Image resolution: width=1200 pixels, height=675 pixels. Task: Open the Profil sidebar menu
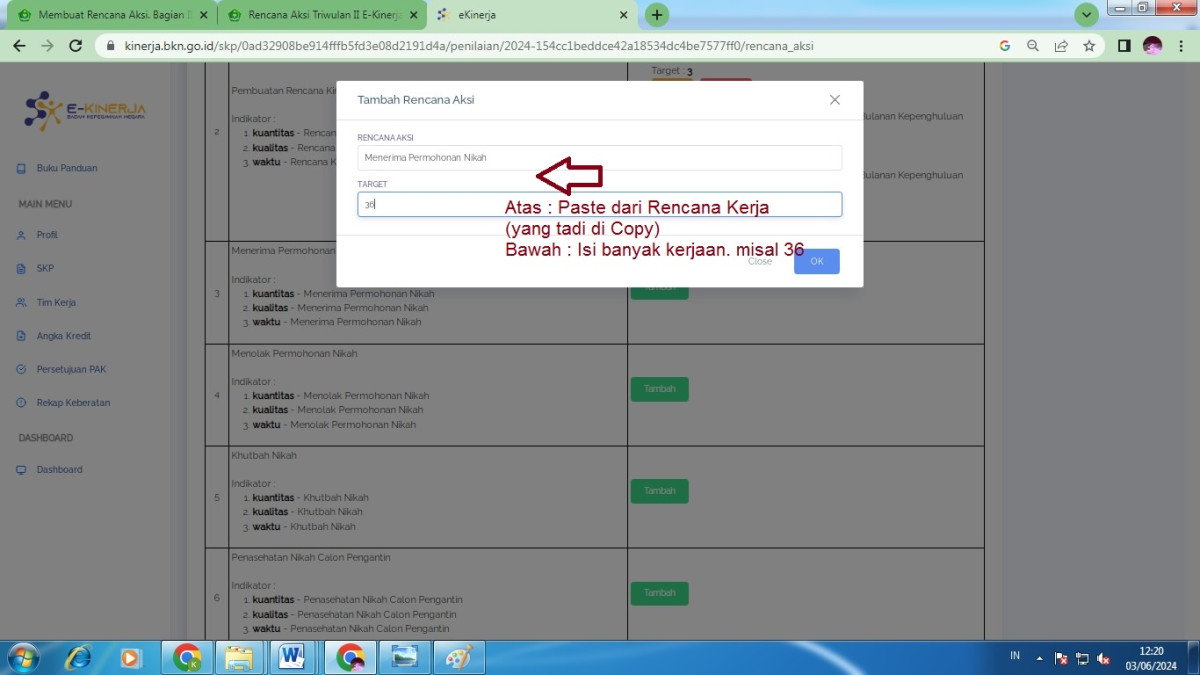pyautogui.click(x=47, y=235)
